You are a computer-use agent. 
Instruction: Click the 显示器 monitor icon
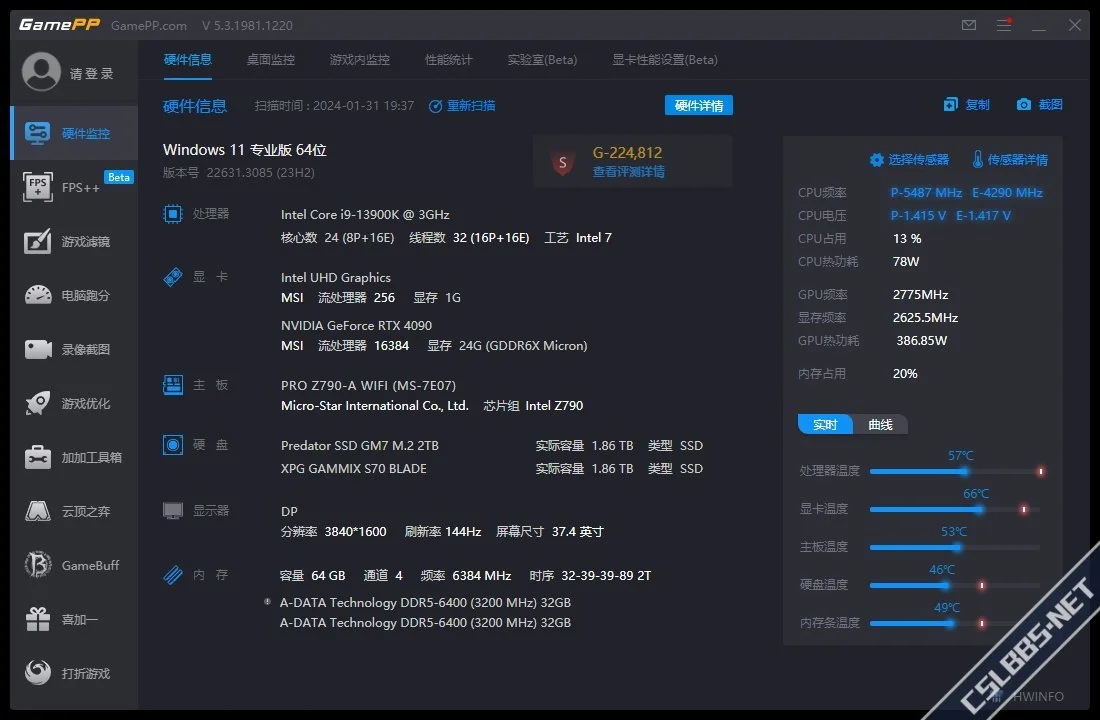click(173, 510)
